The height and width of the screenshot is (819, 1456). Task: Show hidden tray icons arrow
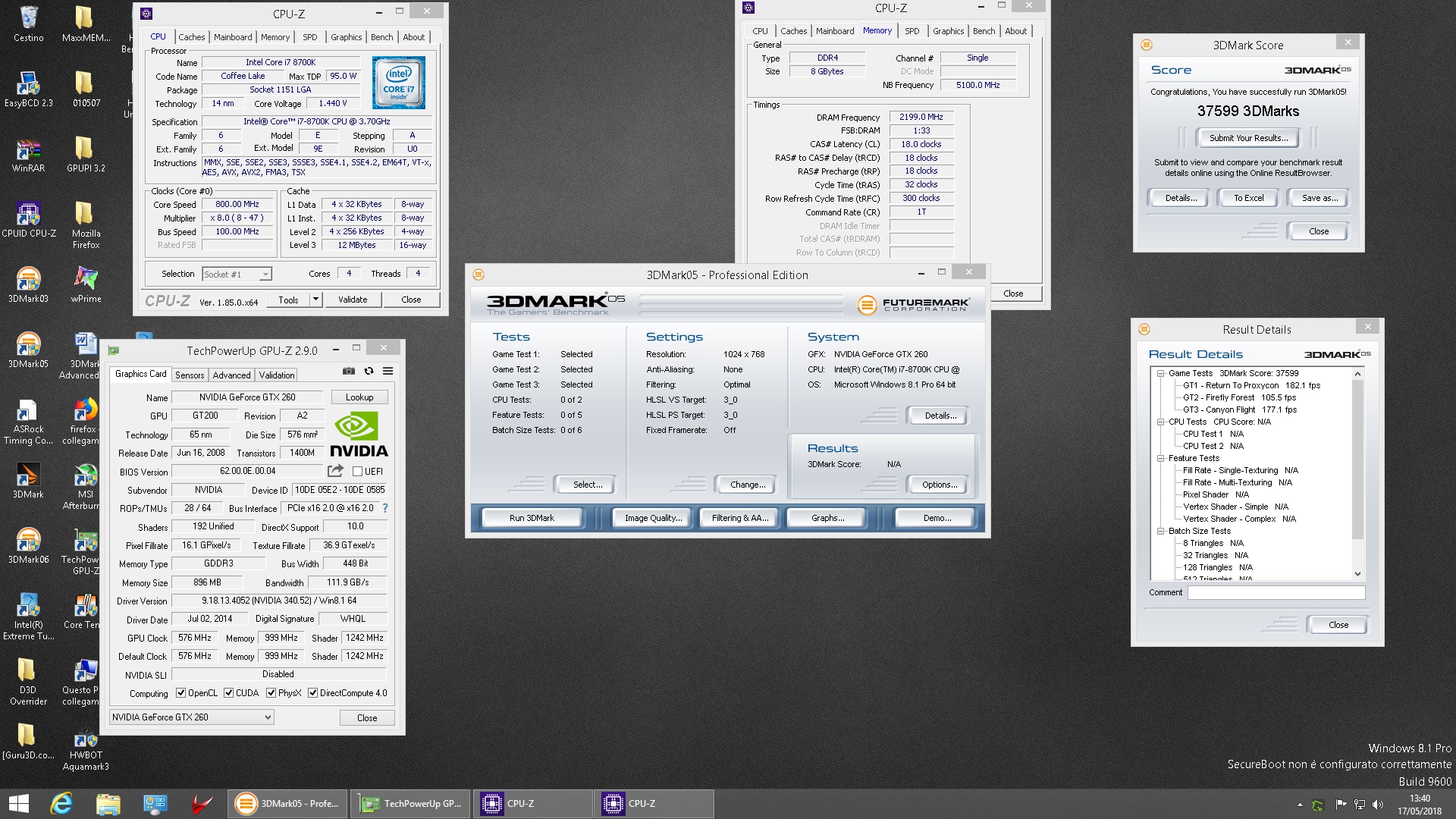point(1300,805)
